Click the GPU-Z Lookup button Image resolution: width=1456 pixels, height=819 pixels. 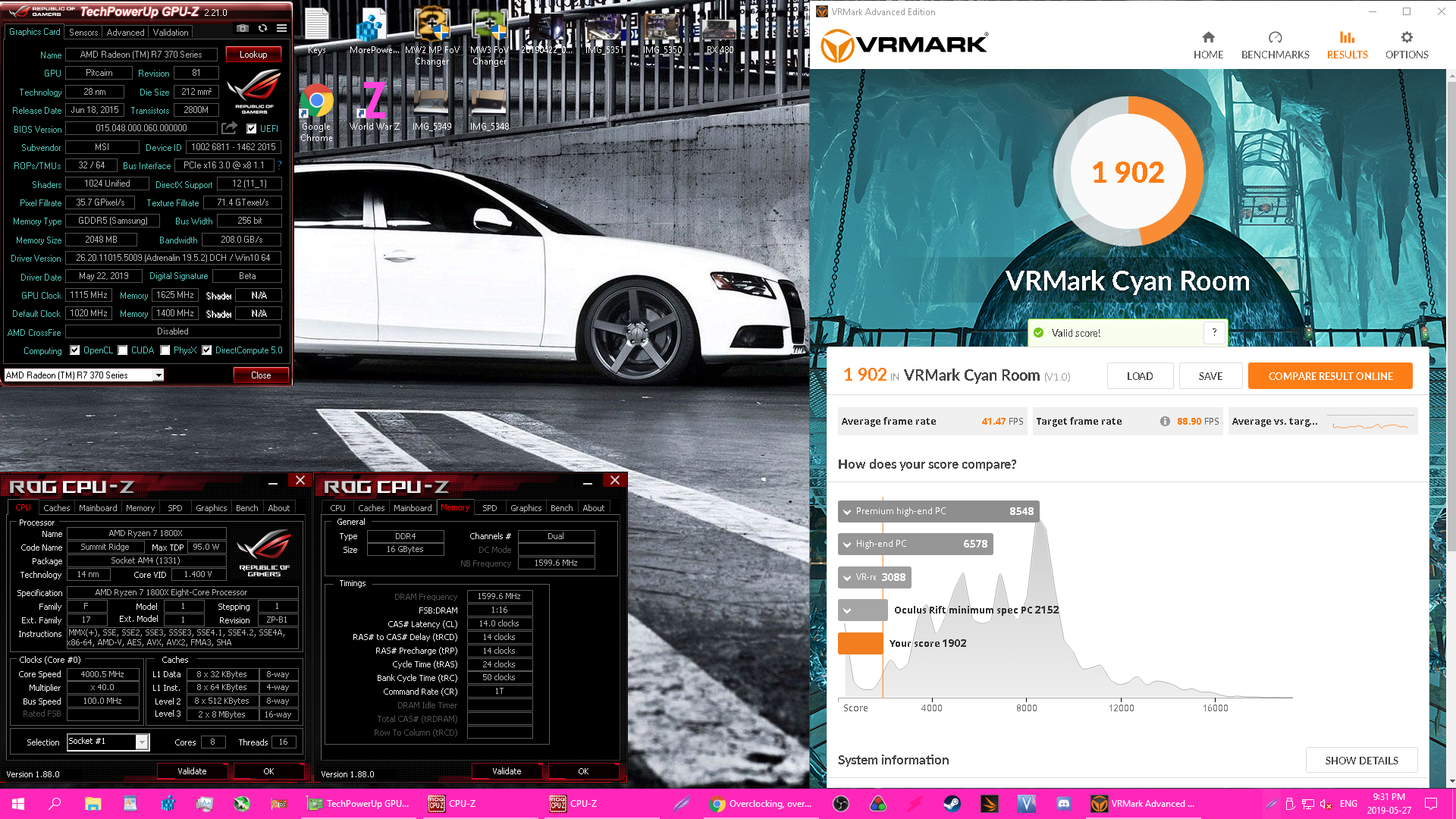tap(253, 55)
